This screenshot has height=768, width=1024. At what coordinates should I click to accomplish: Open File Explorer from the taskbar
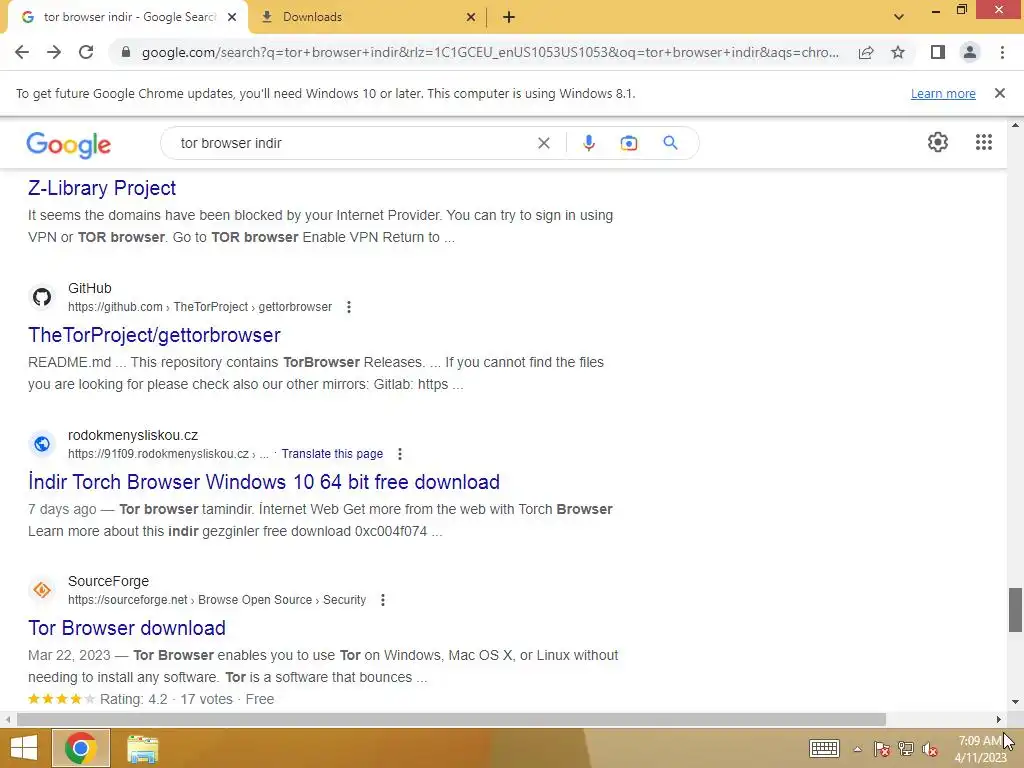(x=142, y=748)
